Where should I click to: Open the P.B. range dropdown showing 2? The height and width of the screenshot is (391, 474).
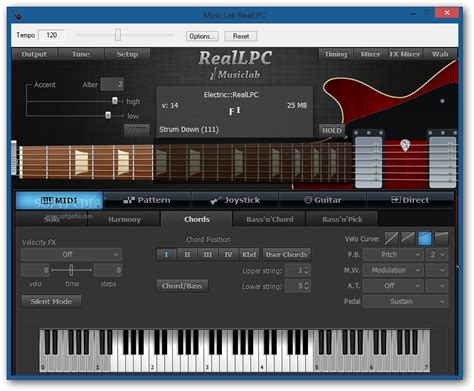tap(437, 255)
